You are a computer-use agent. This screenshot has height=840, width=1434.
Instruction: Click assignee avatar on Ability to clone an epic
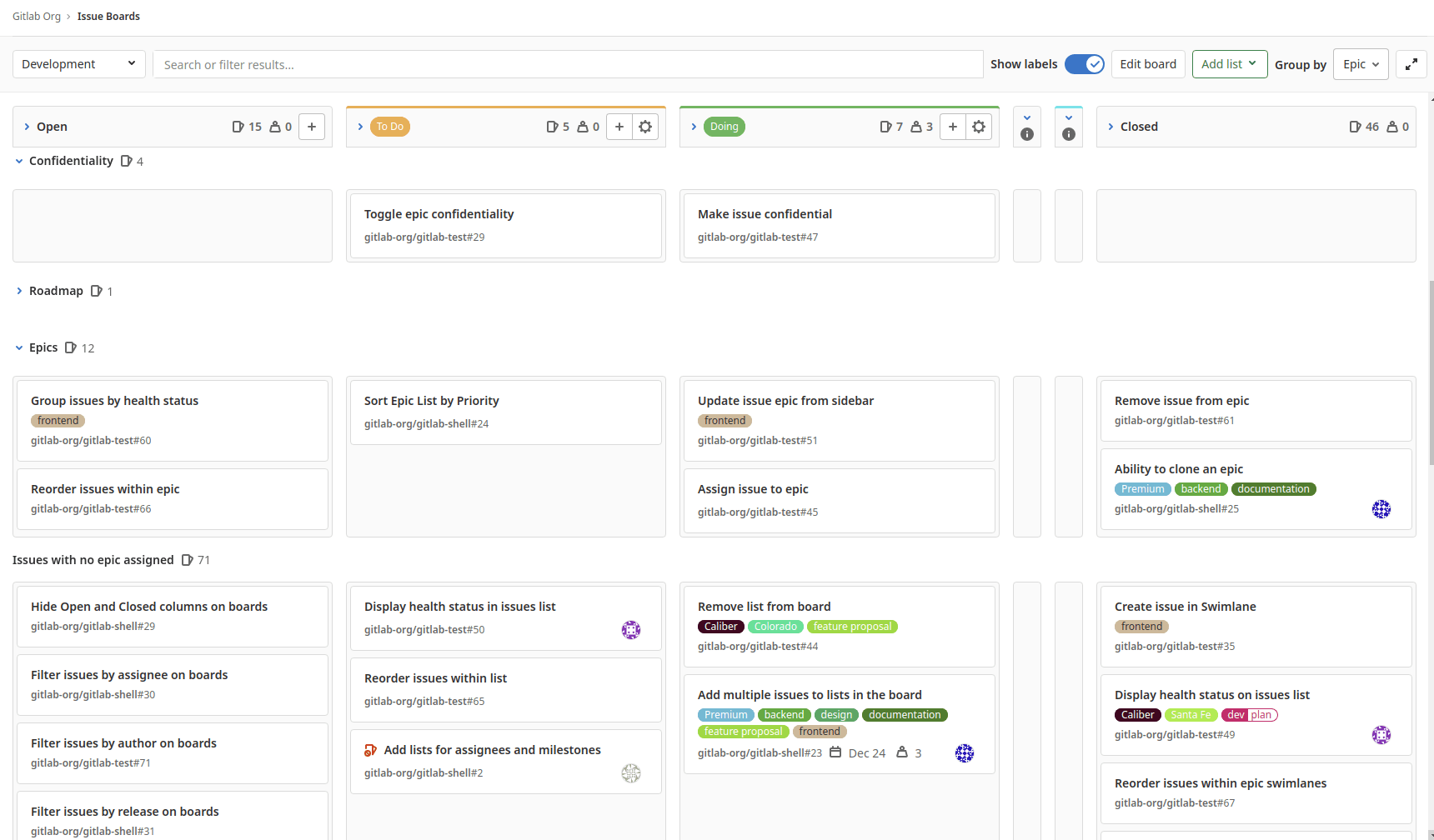coord(1381,509)
